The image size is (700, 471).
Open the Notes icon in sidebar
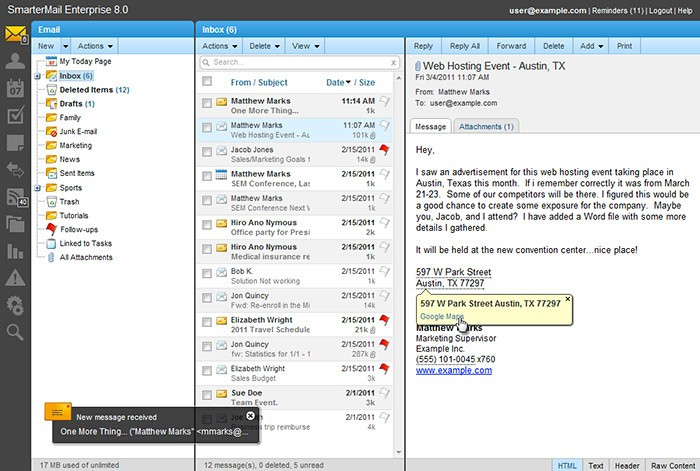click(15, 143)
